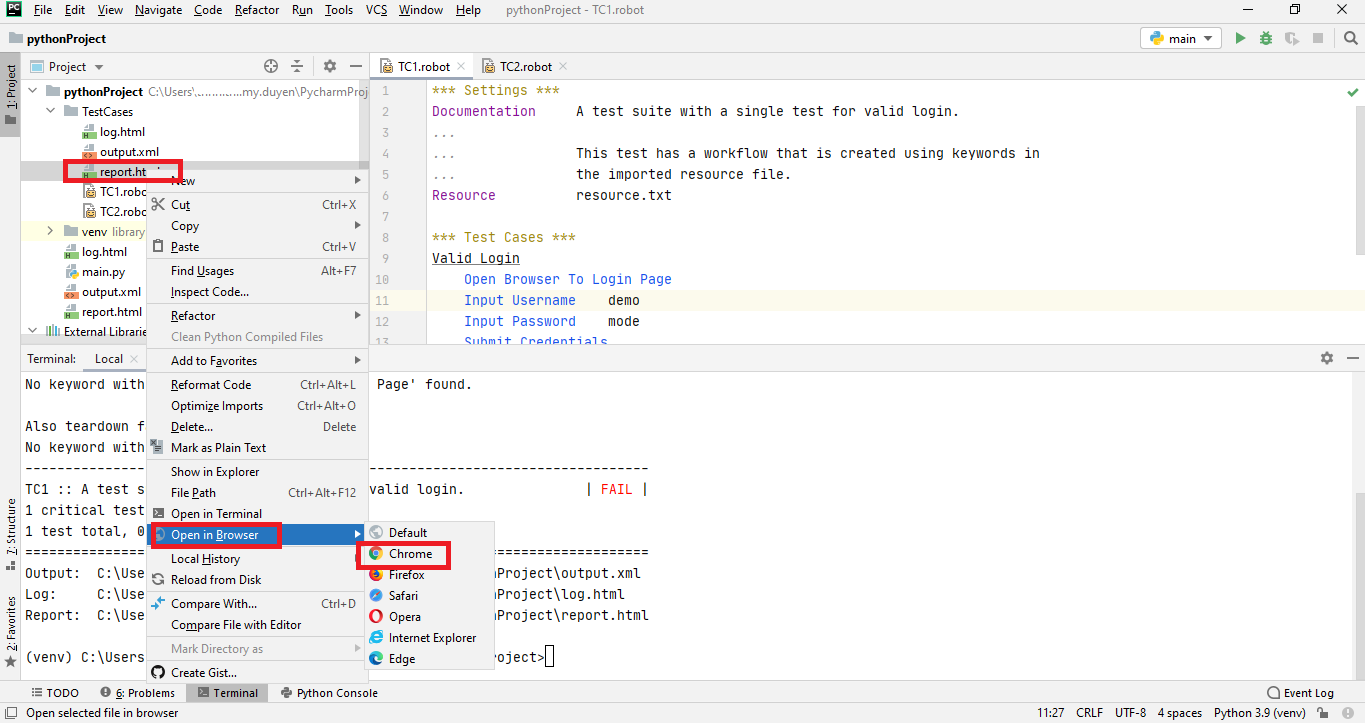Collapse all in the Project panel toolbar
This screenshot has width=1365, height=723.
click(x=297, y=67)
